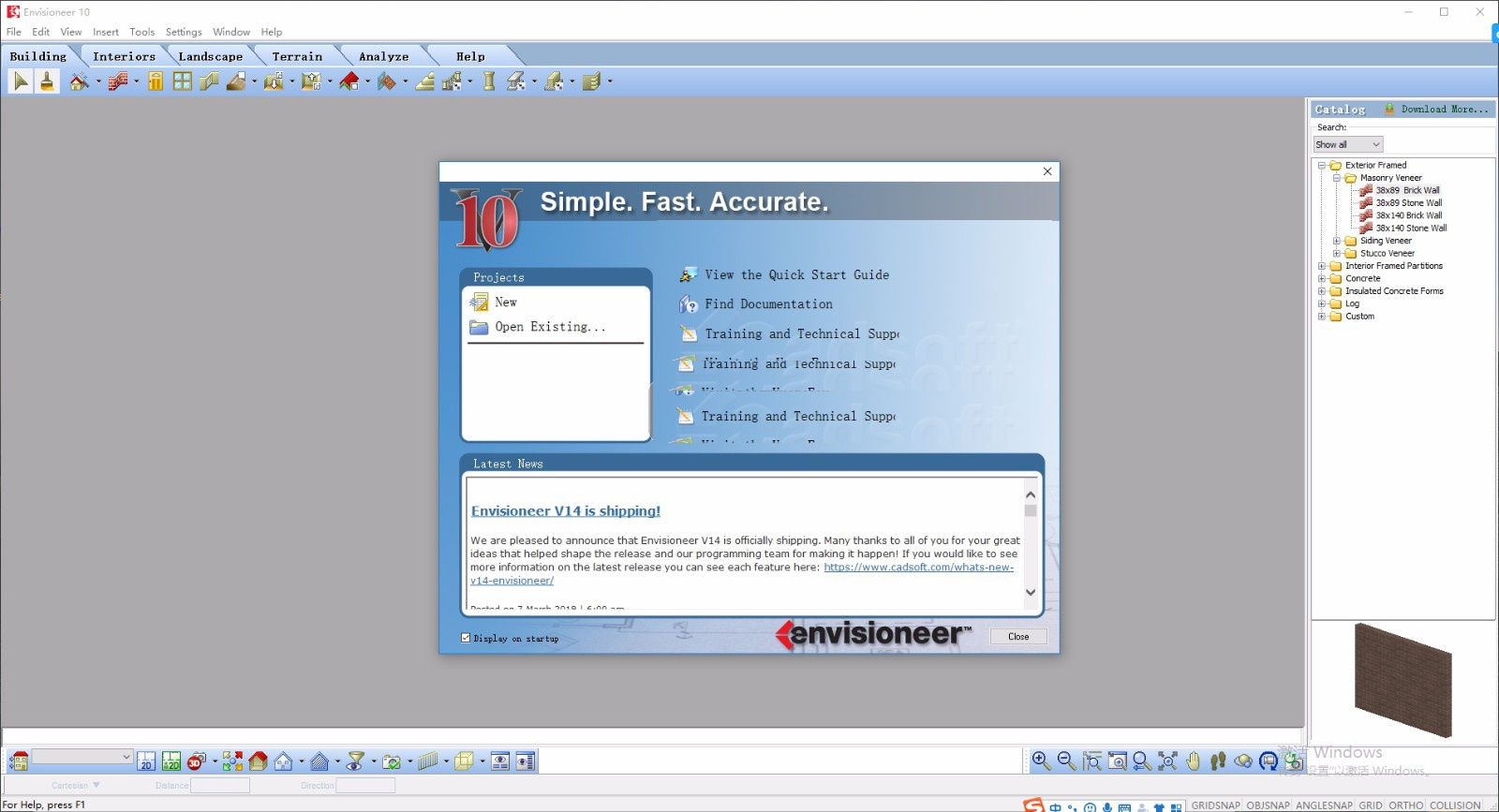Viewport: 1499px width, 812px height.
Task: Open the dropdown arrow next to Roofs tool
Action: (x=367, y=81)
